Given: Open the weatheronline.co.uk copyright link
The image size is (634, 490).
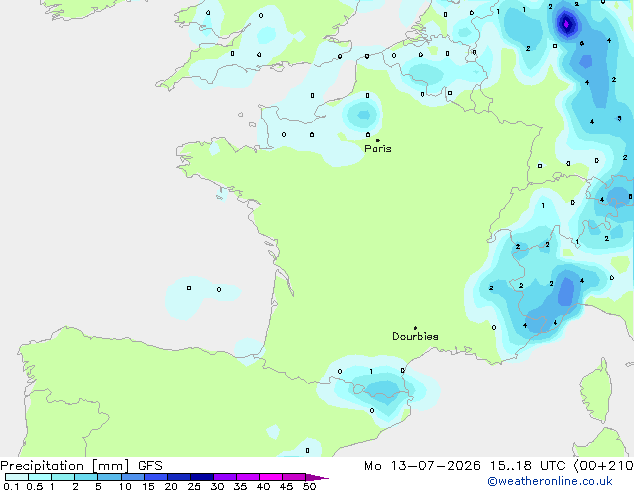Looking at the screenshot, I should point(550,481).
